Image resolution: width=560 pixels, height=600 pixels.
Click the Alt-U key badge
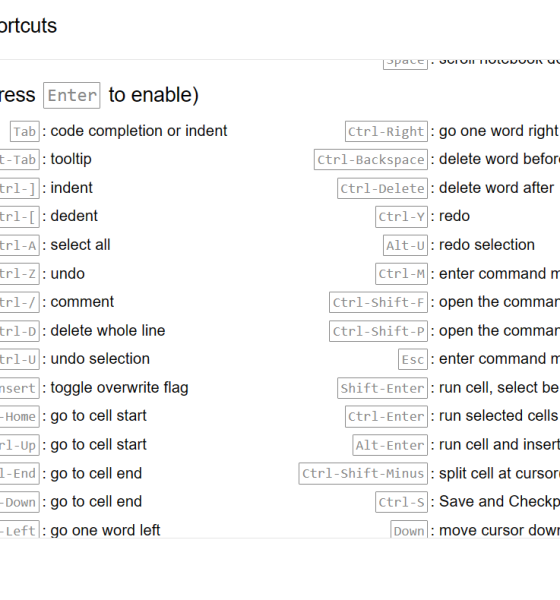[405, 245]
